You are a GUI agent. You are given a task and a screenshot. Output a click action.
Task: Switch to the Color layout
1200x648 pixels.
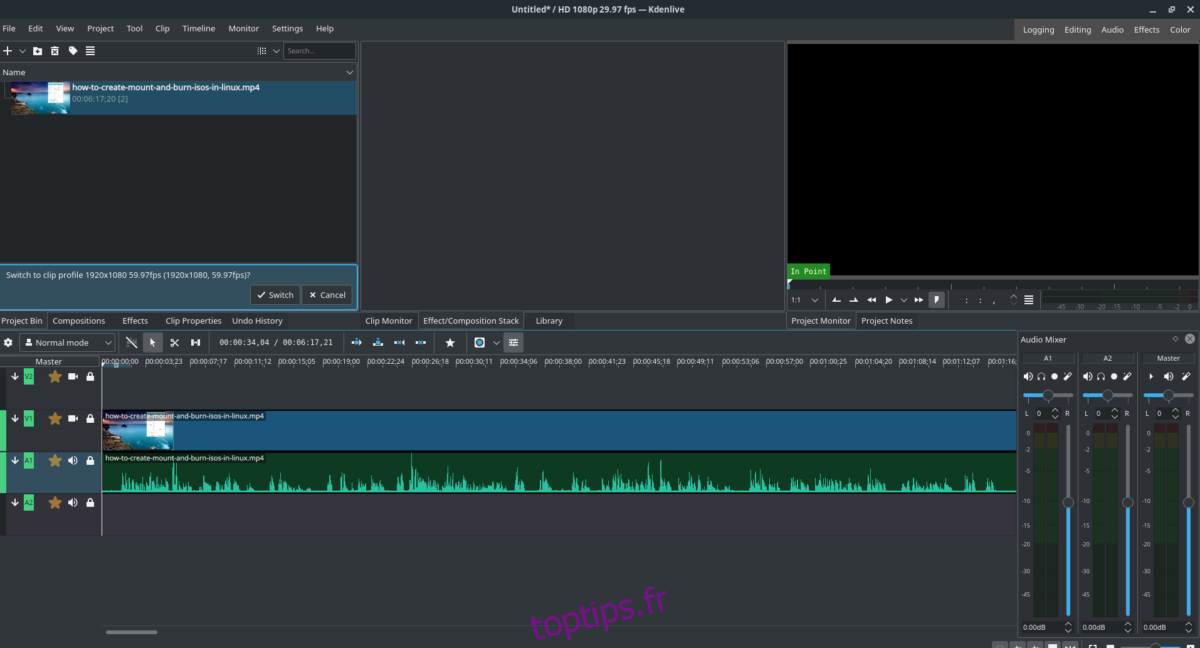(1180, 30)
